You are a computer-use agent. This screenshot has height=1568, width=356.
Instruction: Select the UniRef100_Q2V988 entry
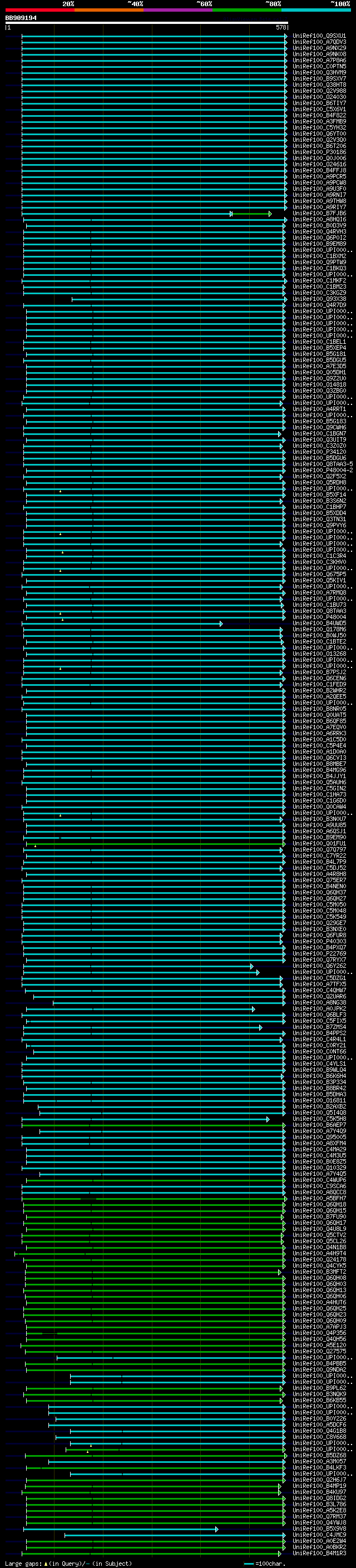[319, 91]
